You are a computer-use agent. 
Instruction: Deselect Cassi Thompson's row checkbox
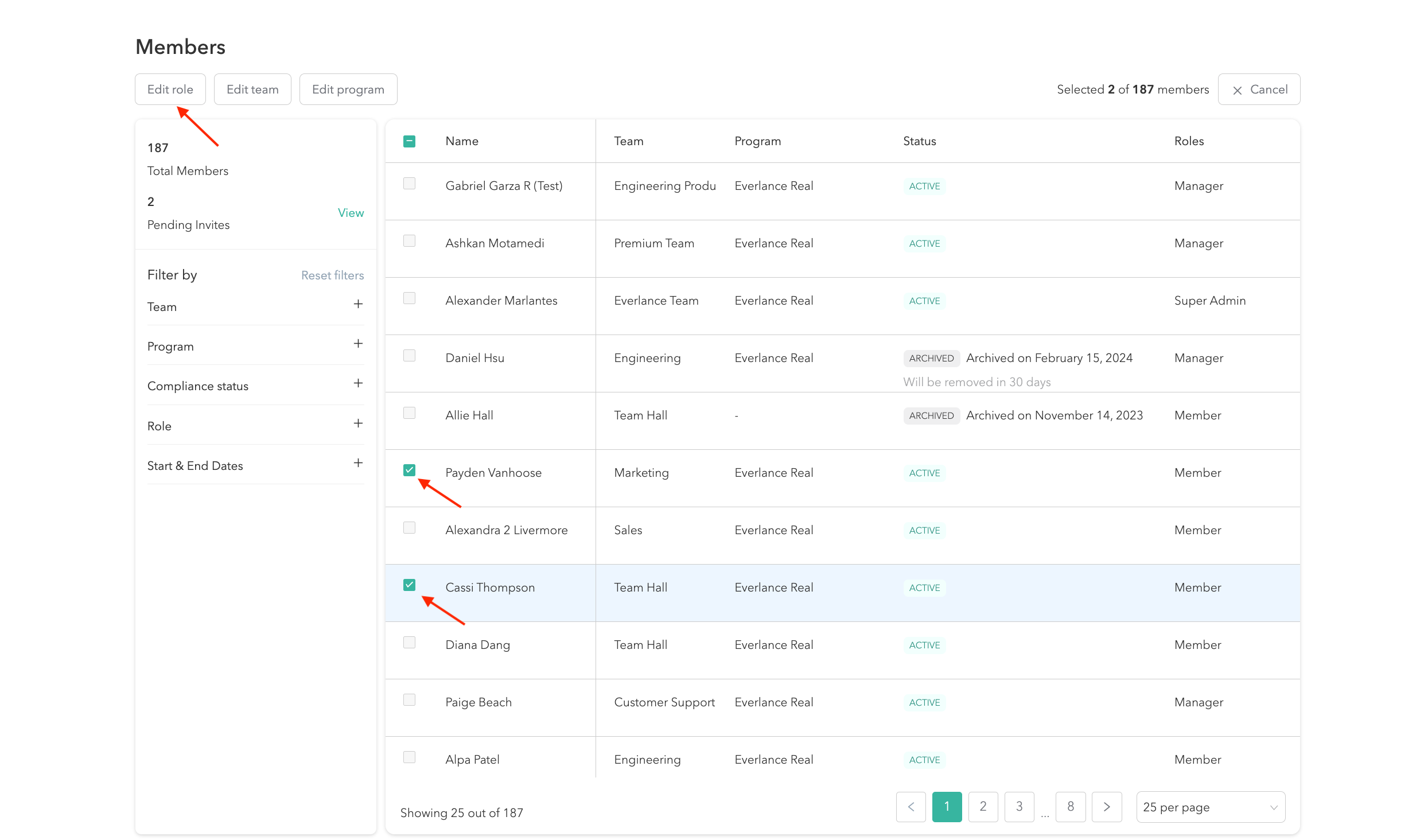409,585
